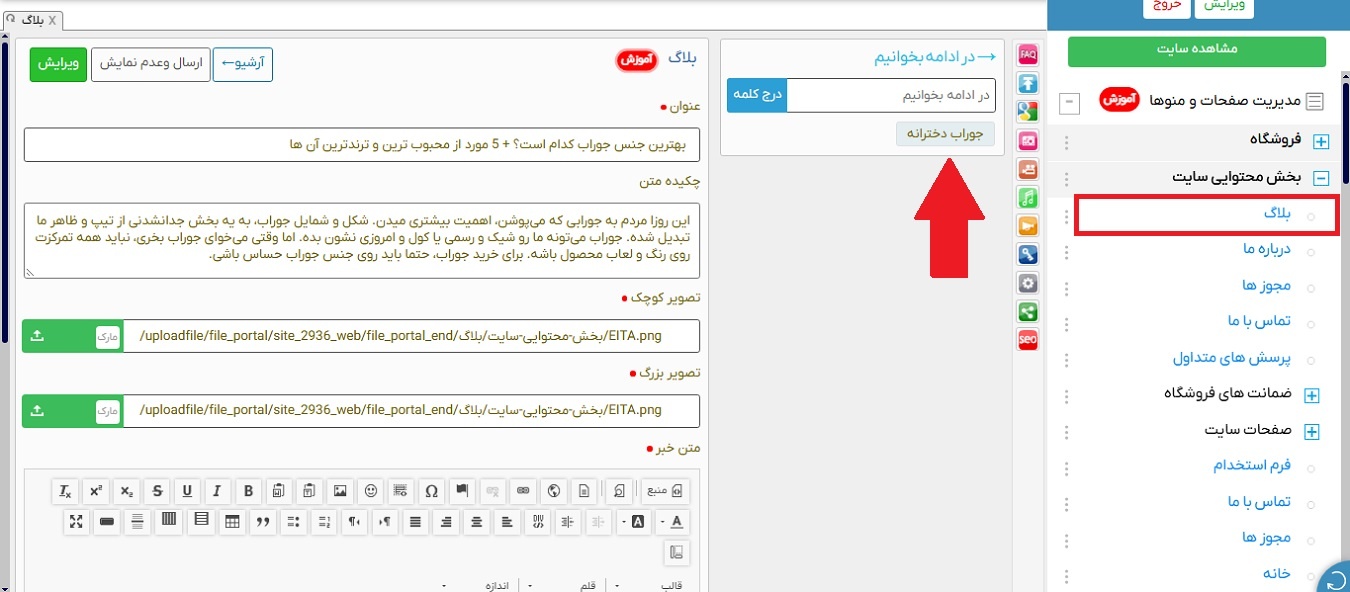Screen dimensions: 1350x592
Task: Click the درج کلمه button
Action: (x=757, y=95)
